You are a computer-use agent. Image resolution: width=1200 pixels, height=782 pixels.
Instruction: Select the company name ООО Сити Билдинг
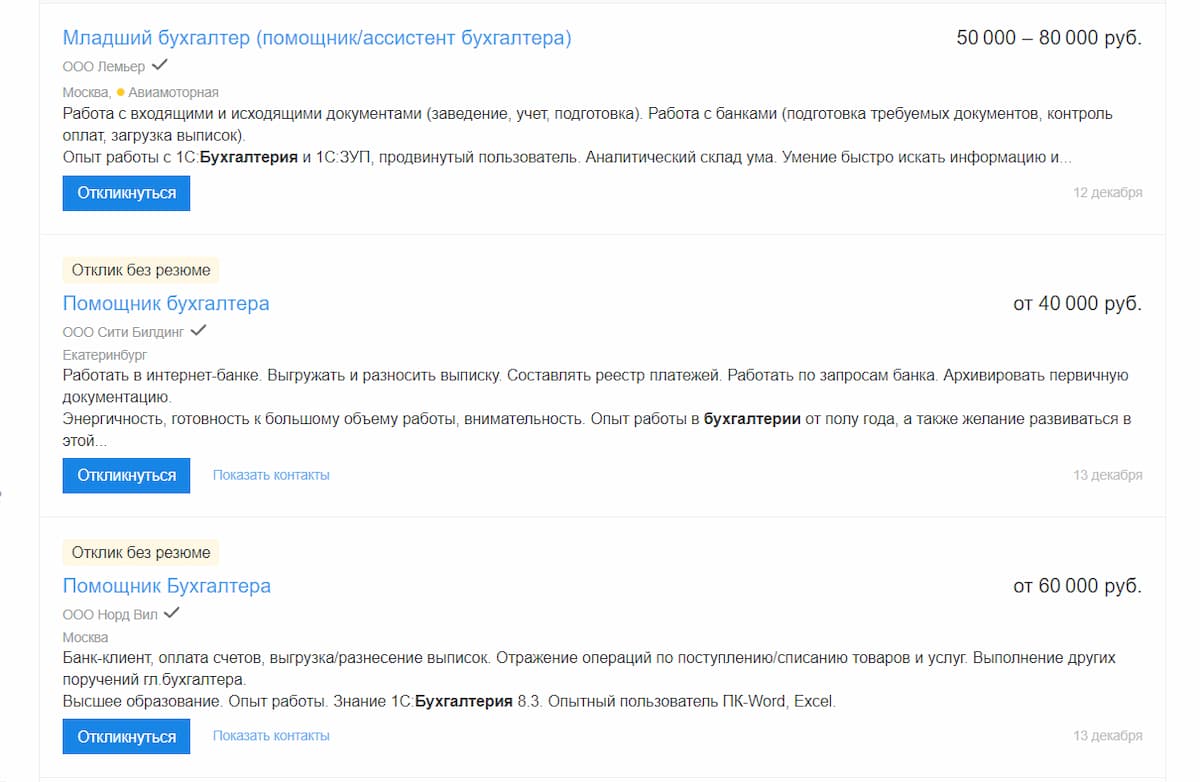[123, 330]
